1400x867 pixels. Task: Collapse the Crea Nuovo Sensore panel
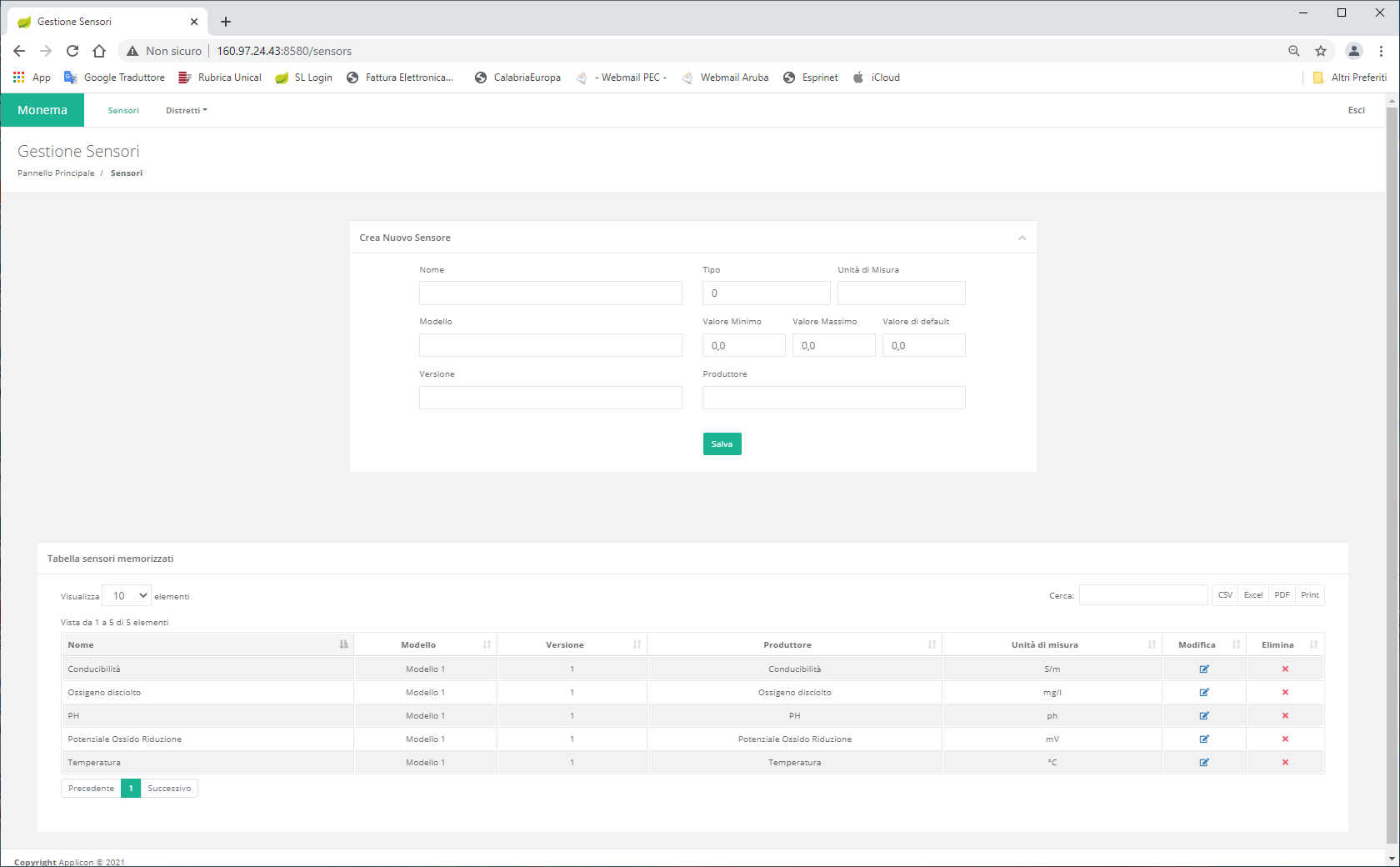tap(1022, 238)
